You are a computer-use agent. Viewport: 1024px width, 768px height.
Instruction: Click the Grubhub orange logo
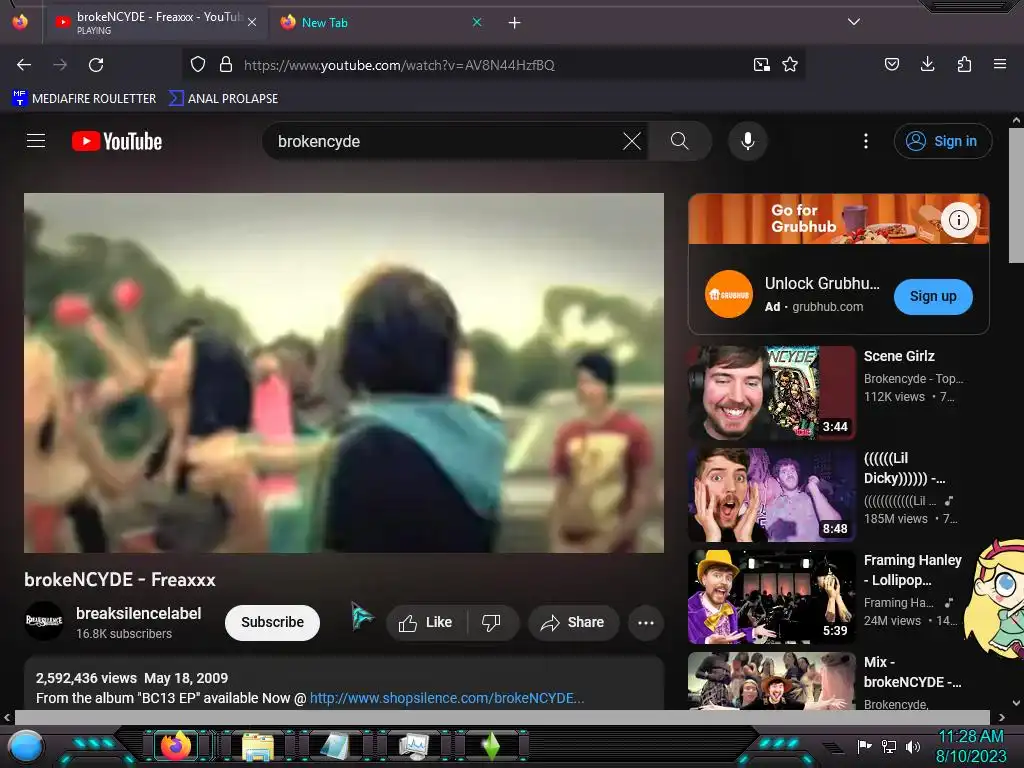tap(729, 295)
